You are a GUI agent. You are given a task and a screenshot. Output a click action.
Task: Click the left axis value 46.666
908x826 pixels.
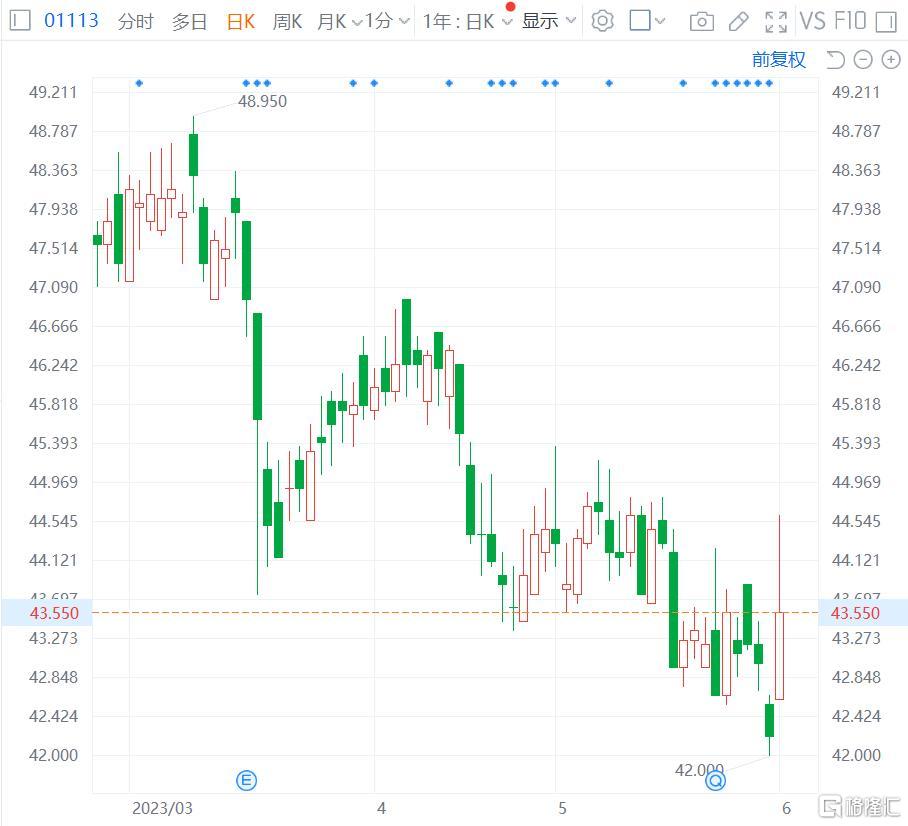click(x=53, y=326)
